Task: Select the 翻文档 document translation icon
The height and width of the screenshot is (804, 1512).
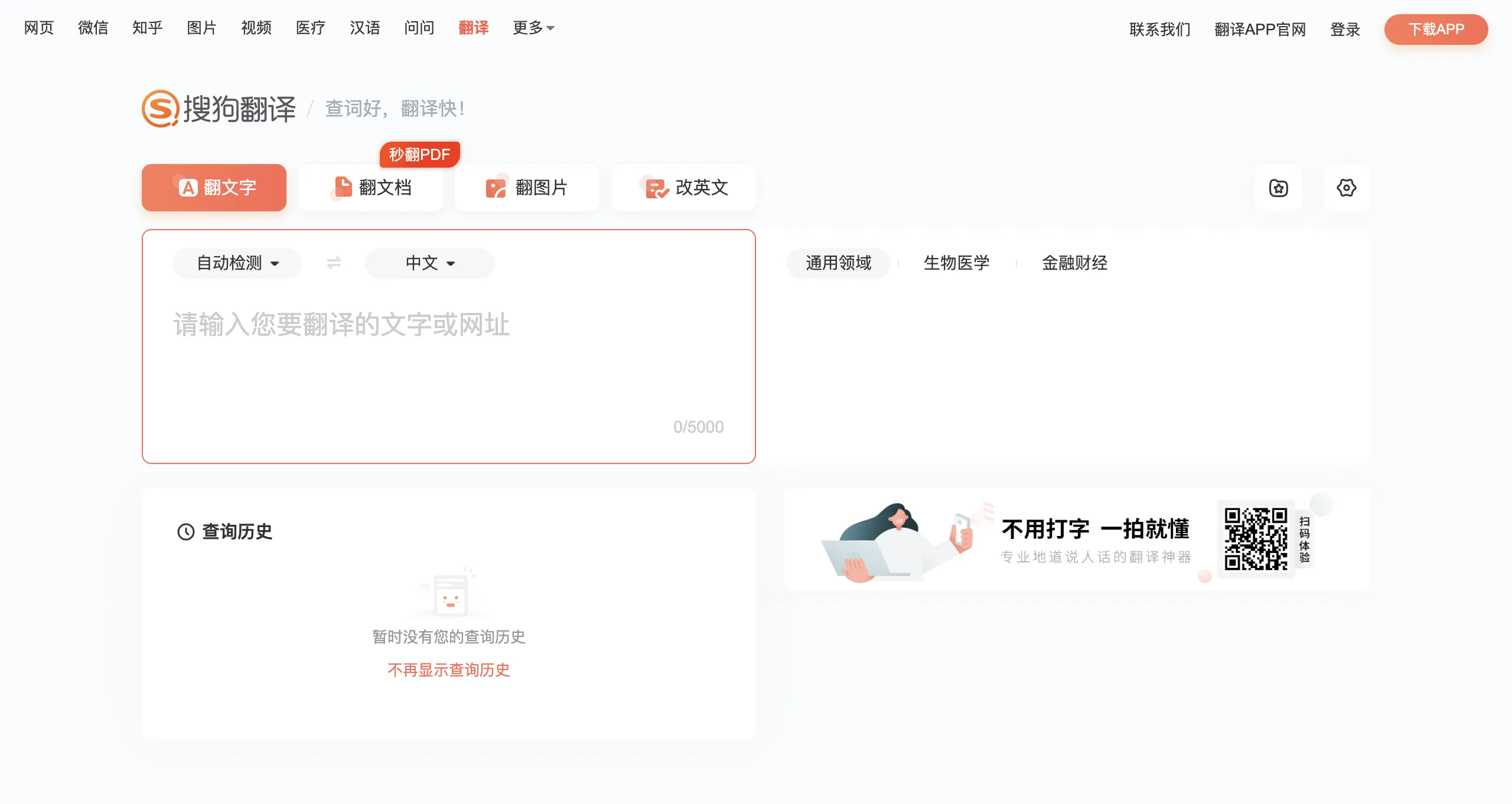Action: click(x=343, y=188)
